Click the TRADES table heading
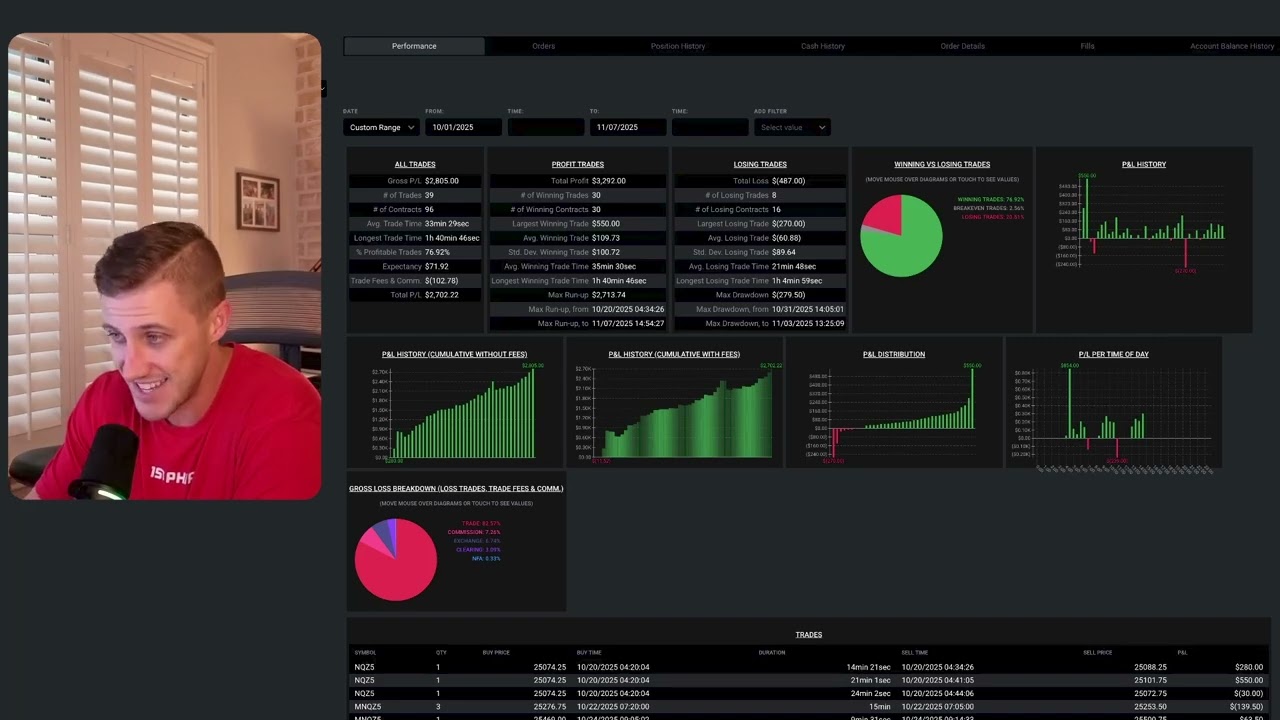1280x720 pixels. (809, 634)
